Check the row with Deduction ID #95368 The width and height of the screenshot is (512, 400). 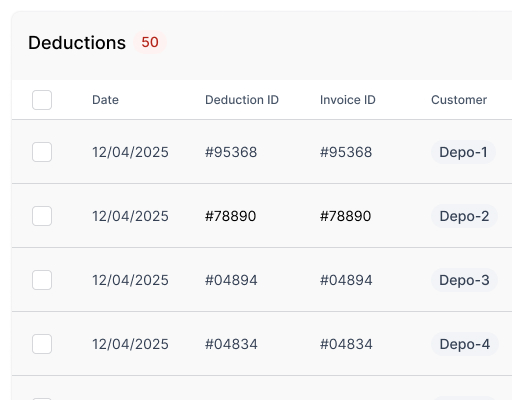[x=42, y=152]
